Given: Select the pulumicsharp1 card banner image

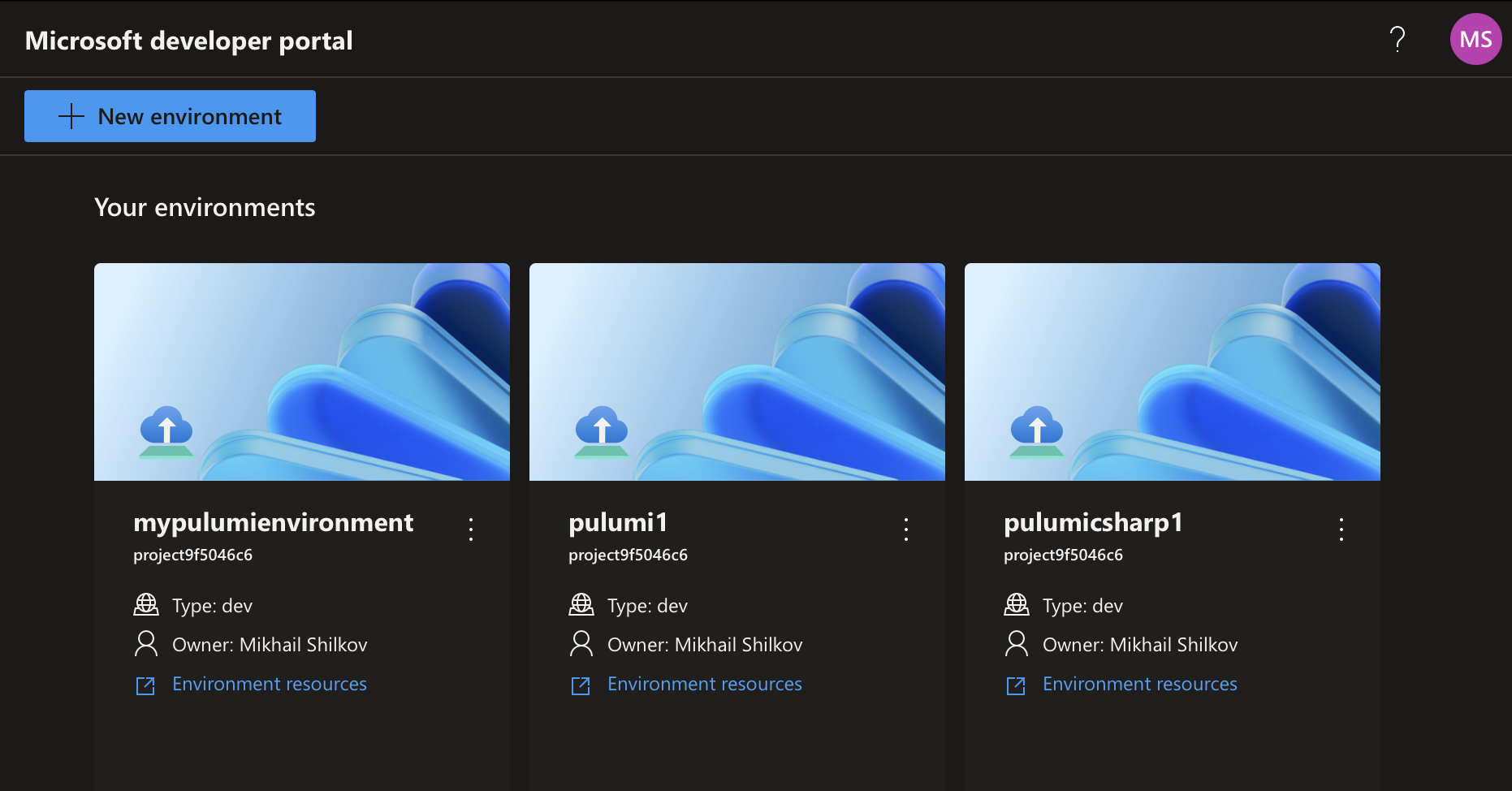Looking at the screenshot, I should click(x=1173, y=372).
